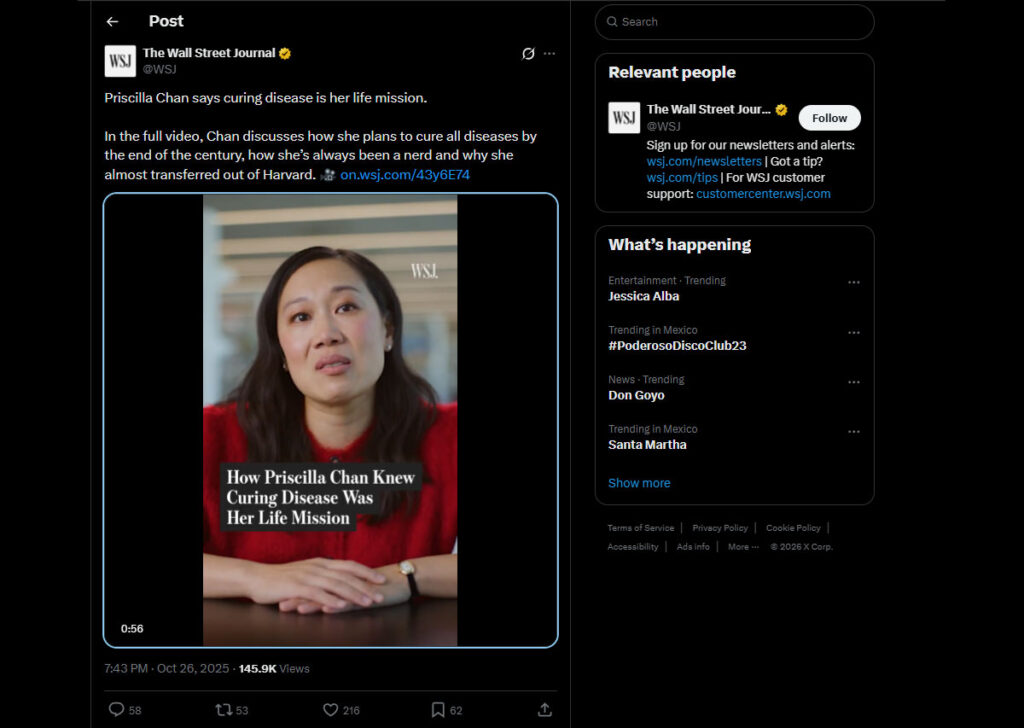Click the WSJ gold verified badge
The image size is (1024, 728).
(x=285, y=53)
